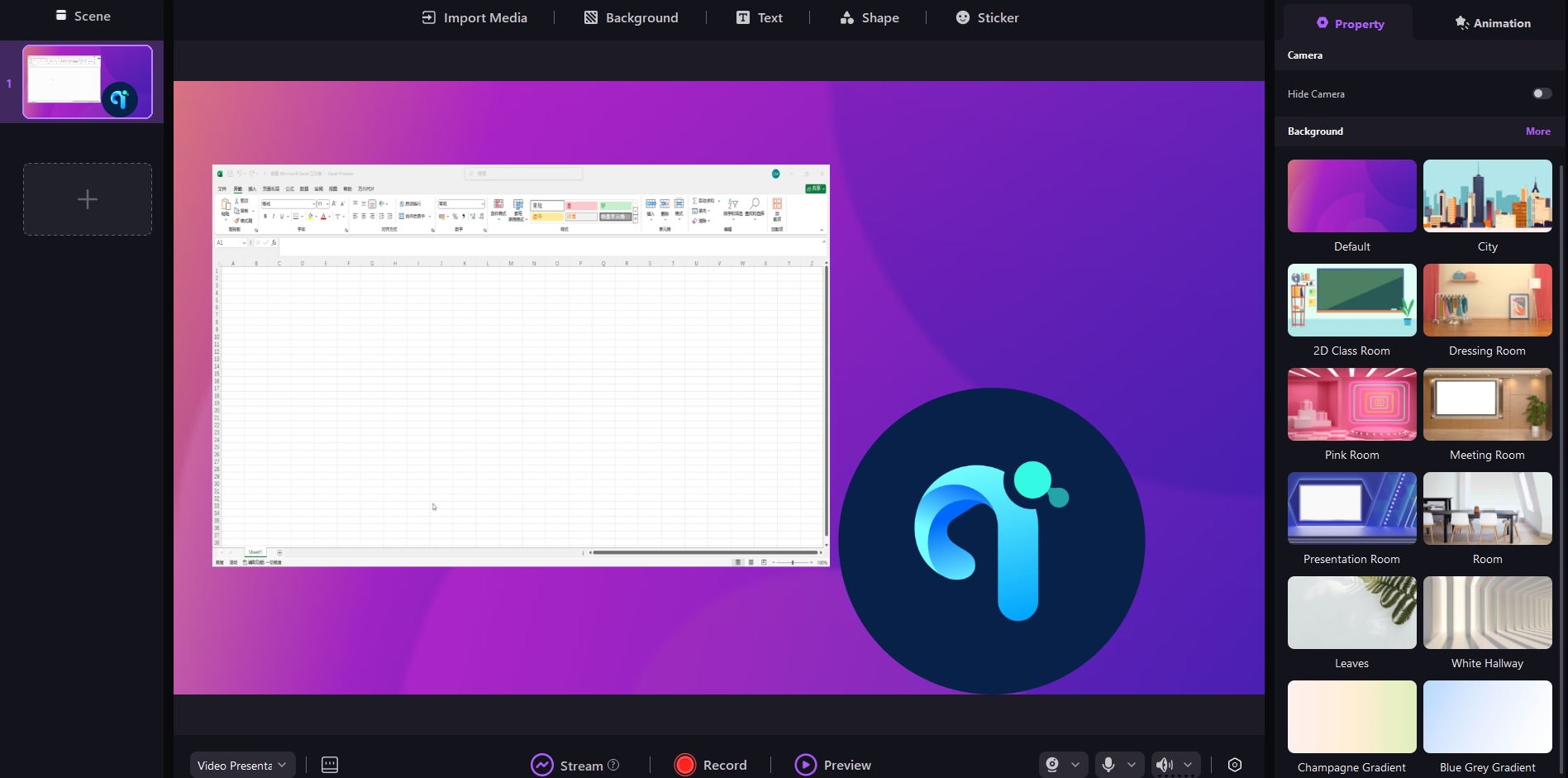Click the More backgrounds link

(1538, 131)
